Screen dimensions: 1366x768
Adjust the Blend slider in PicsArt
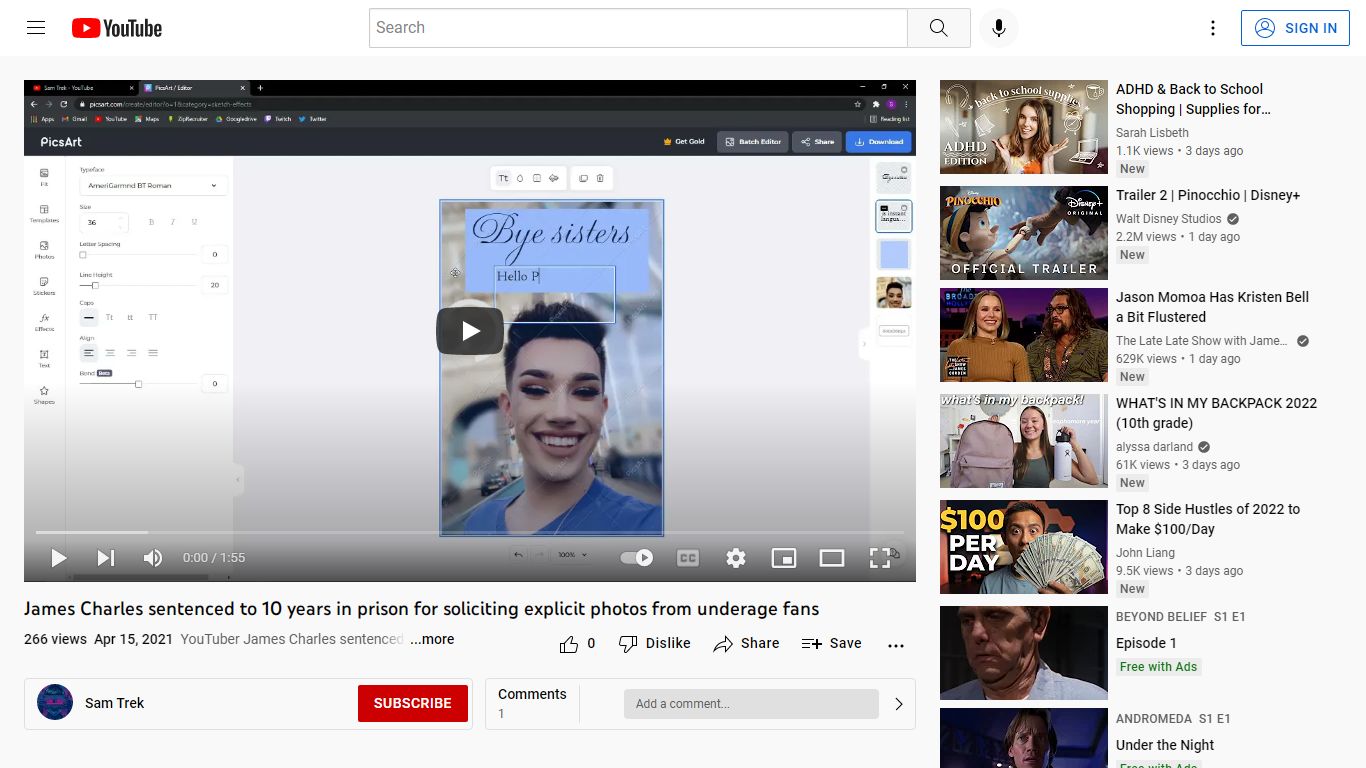click(x=138, y=384)
